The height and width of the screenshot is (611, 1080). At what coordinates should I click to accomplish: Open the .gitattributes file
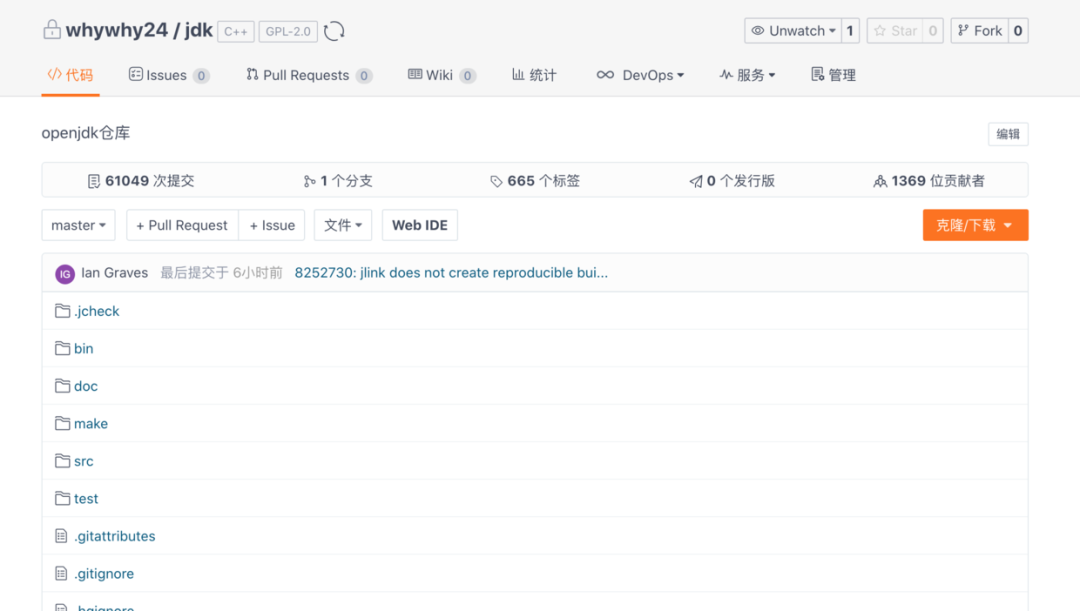[x=115, y=536]
